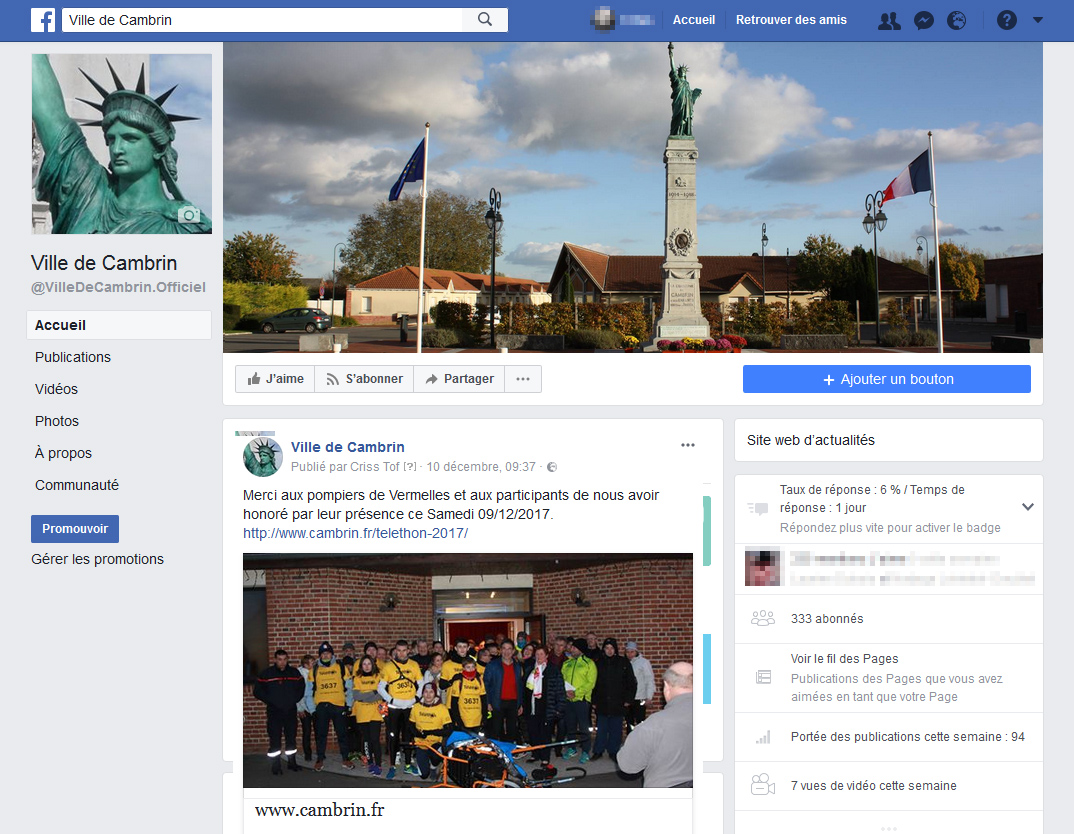Screen dimensions: 1074x834
Task: Click the Promouvoir button
Action: coord(75,529)
